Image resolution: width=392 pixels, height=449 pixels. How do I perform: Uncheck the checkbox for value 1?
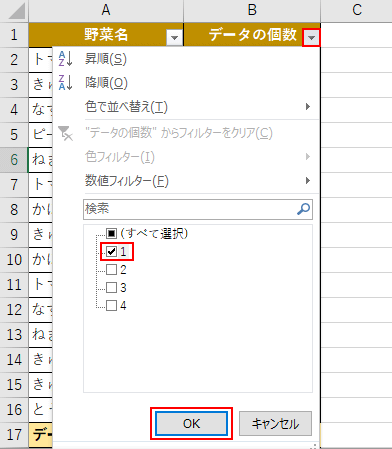tap(111, 251)
